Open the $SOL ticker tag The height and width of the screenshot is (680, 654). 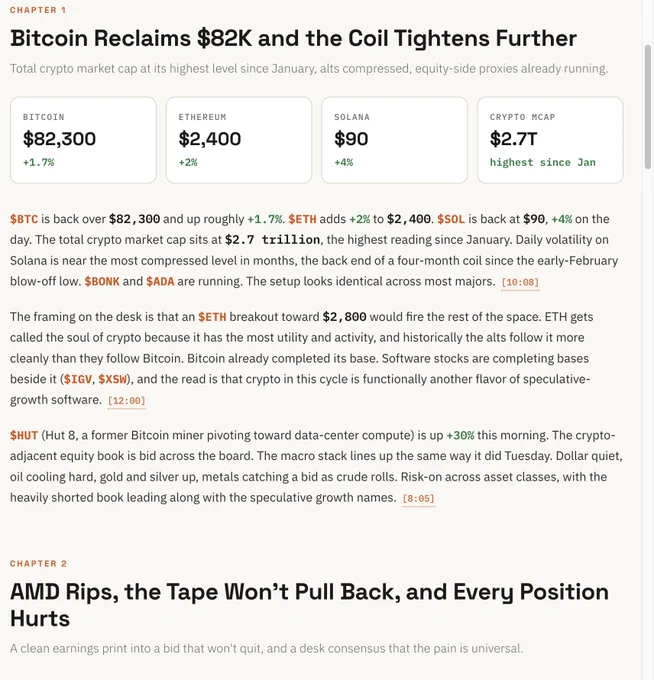[x=451, y=219]
